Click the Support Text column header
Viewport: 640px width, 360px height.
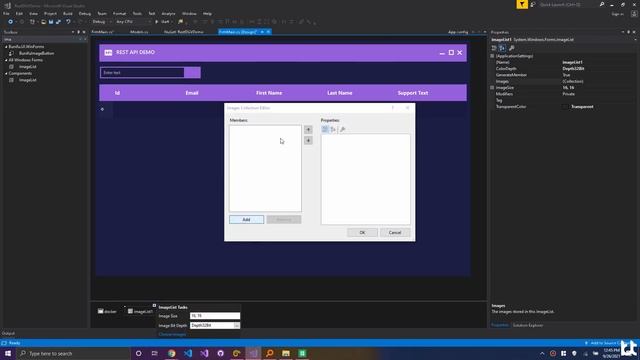tap(413, 93)
